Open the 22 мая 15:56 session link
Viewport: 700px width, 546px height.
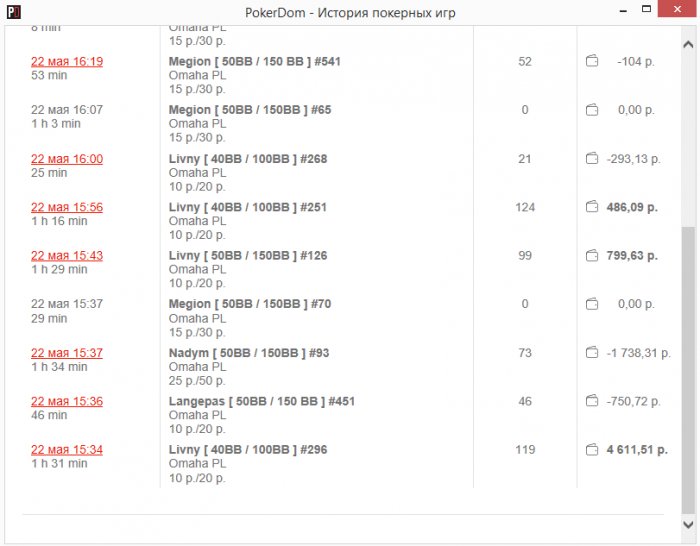pos(67,207)
